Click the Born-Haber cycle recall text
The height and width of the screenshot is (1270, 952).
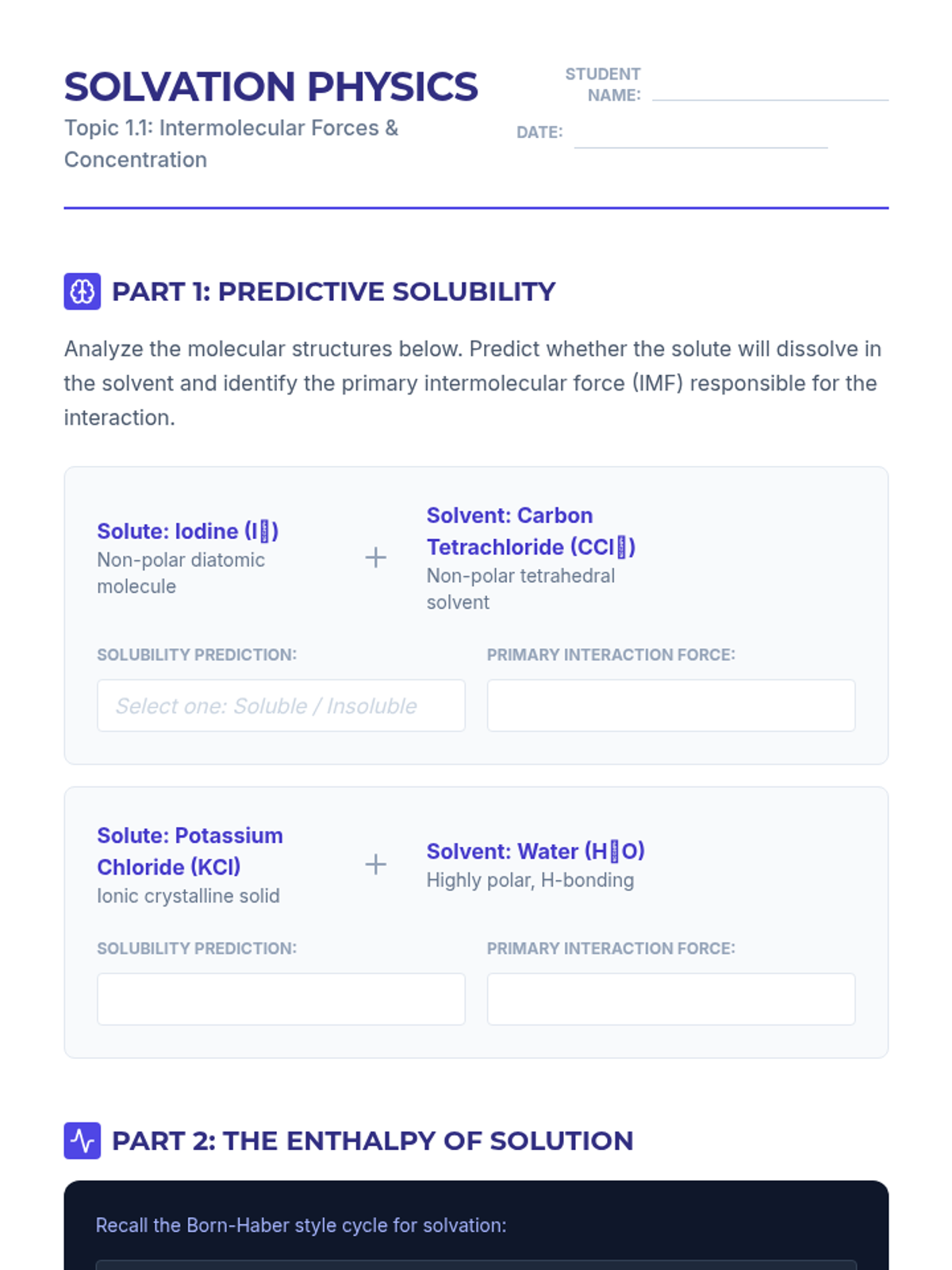pyautogui.click(x=301, y=1225)
